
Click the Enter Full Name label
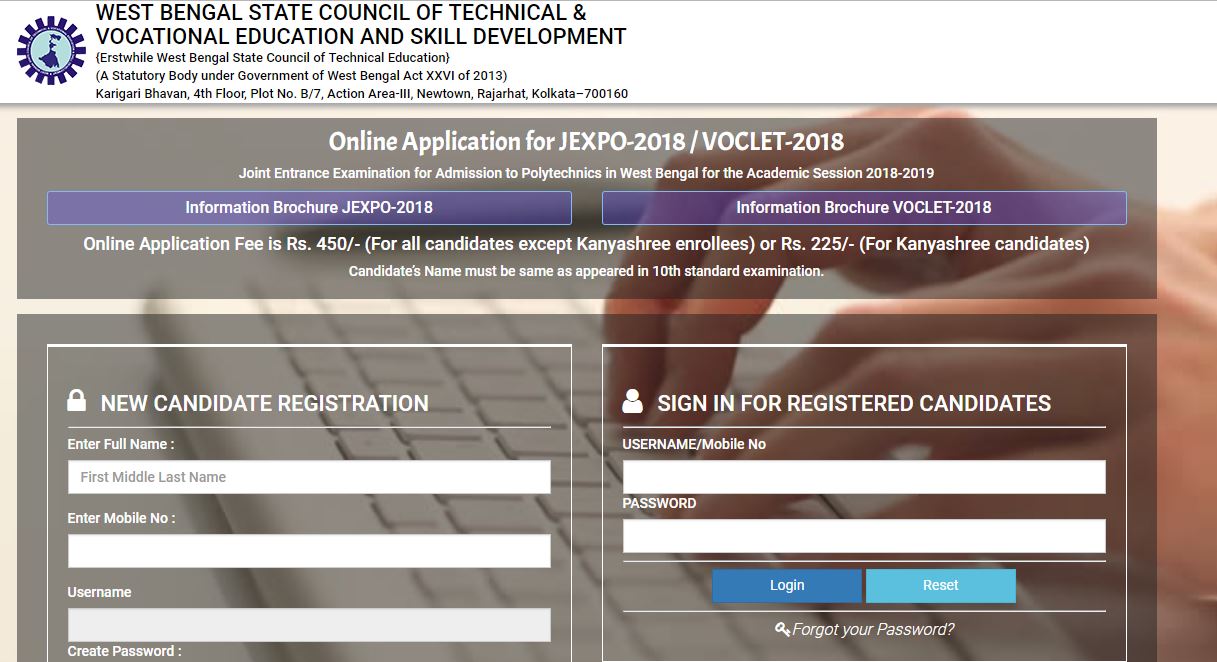tap(121, 444)
